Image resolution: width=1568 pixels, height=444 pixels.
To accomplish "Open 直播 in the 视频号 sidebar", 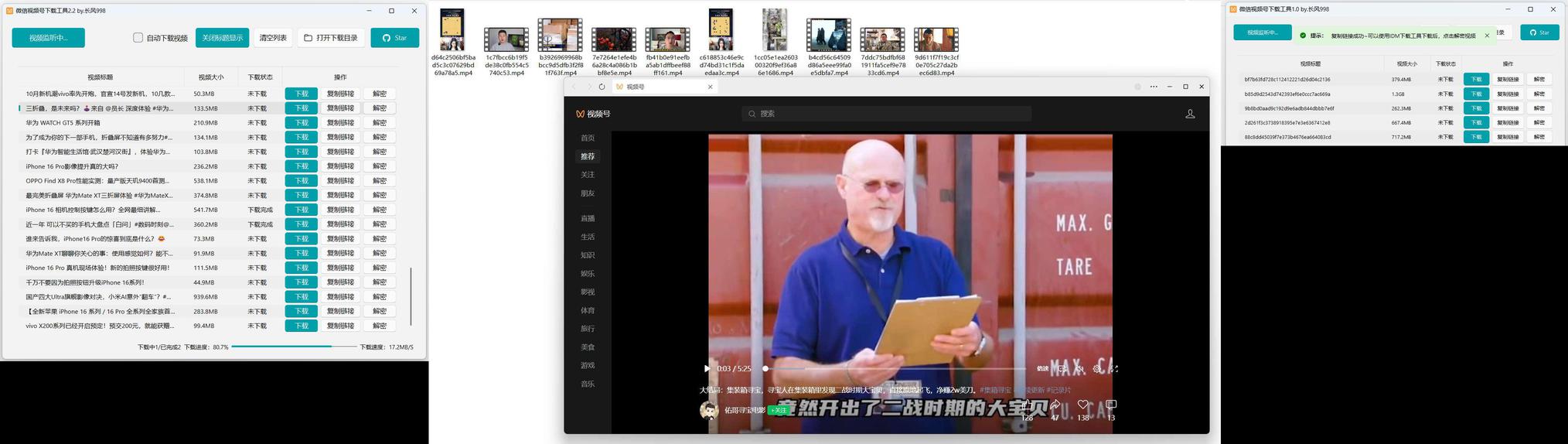I will [x=588, y=218].
